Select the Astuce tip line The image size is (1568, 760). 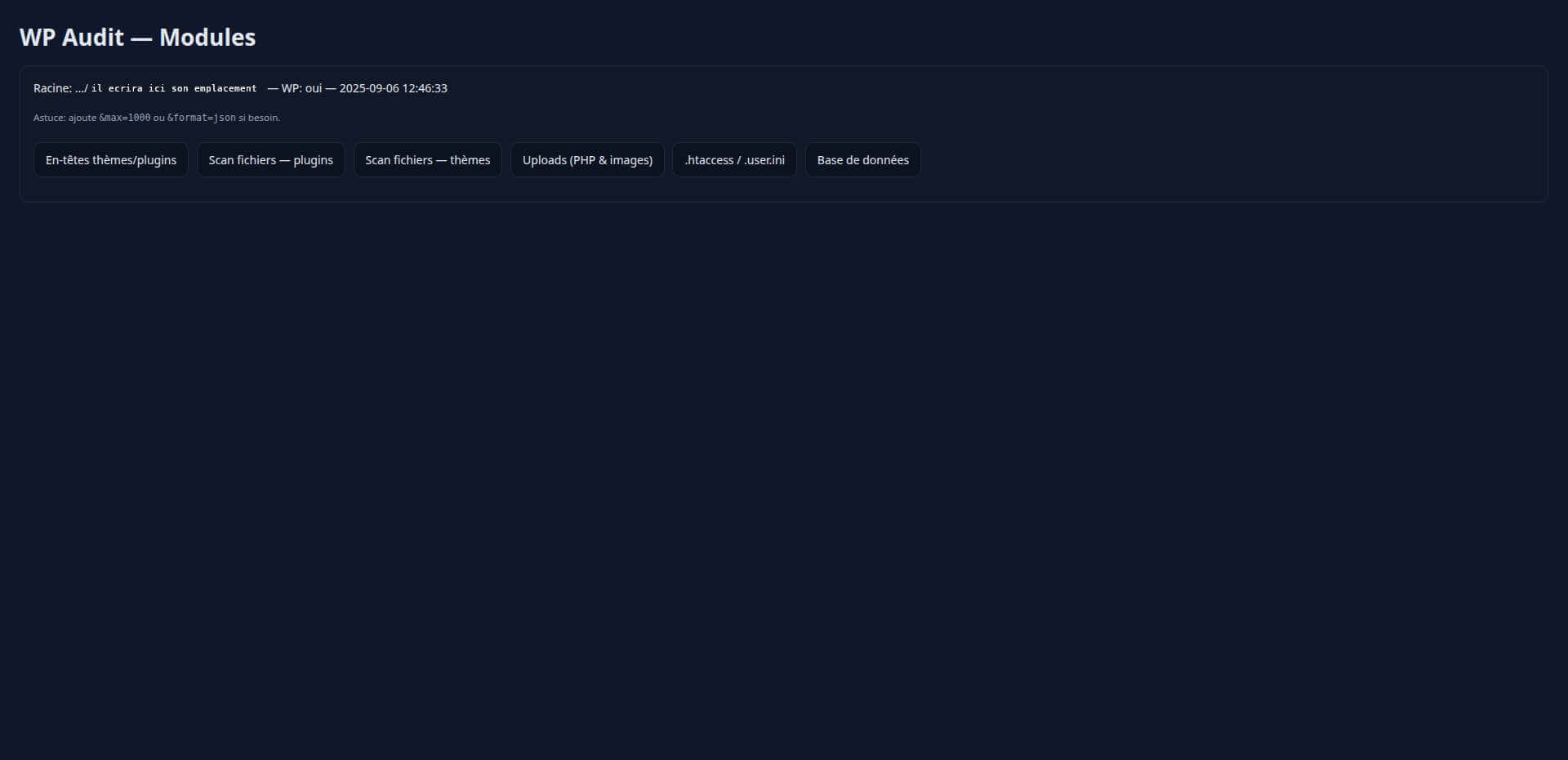click(155, 117)
